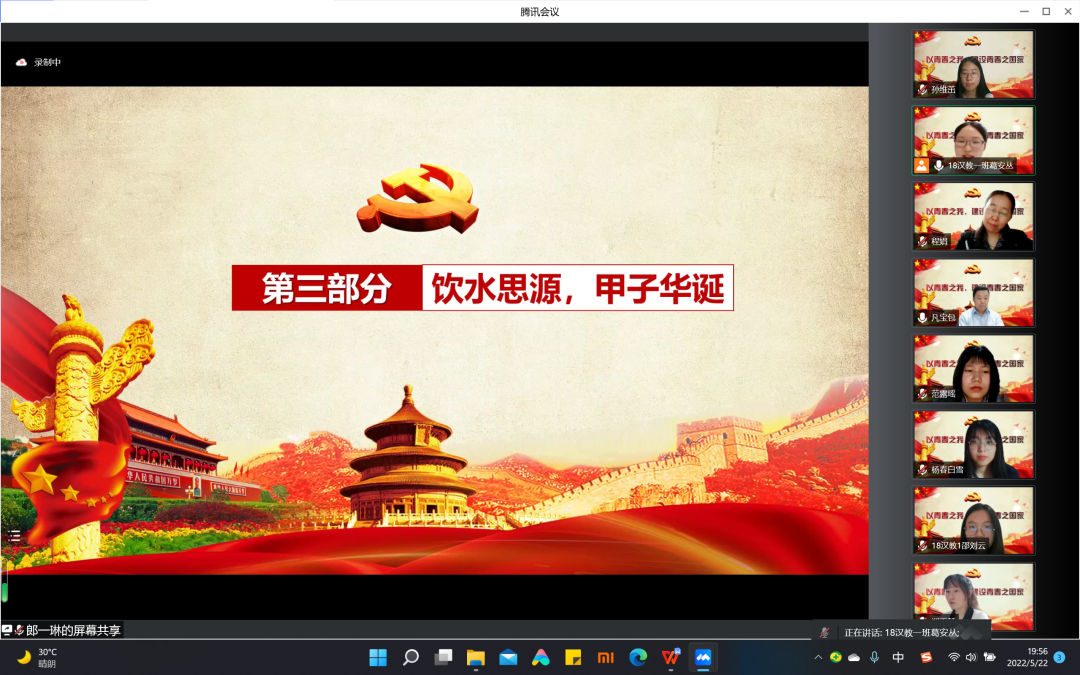Image resolution: width=1080 pixels, height=675 pixels.
Task: Click the Sogou input method tray icon
Action: point(926,657)
